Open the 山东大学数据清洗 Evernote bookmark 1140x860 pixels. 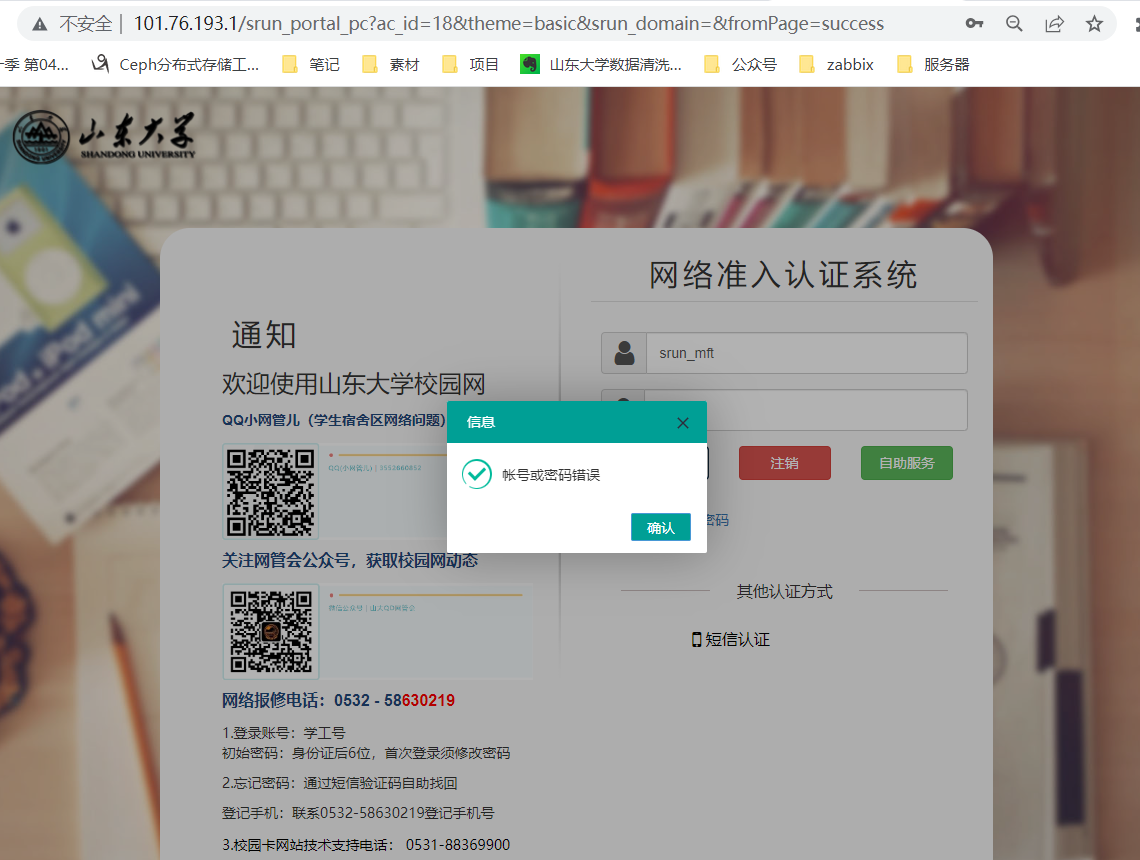point(601,65)
